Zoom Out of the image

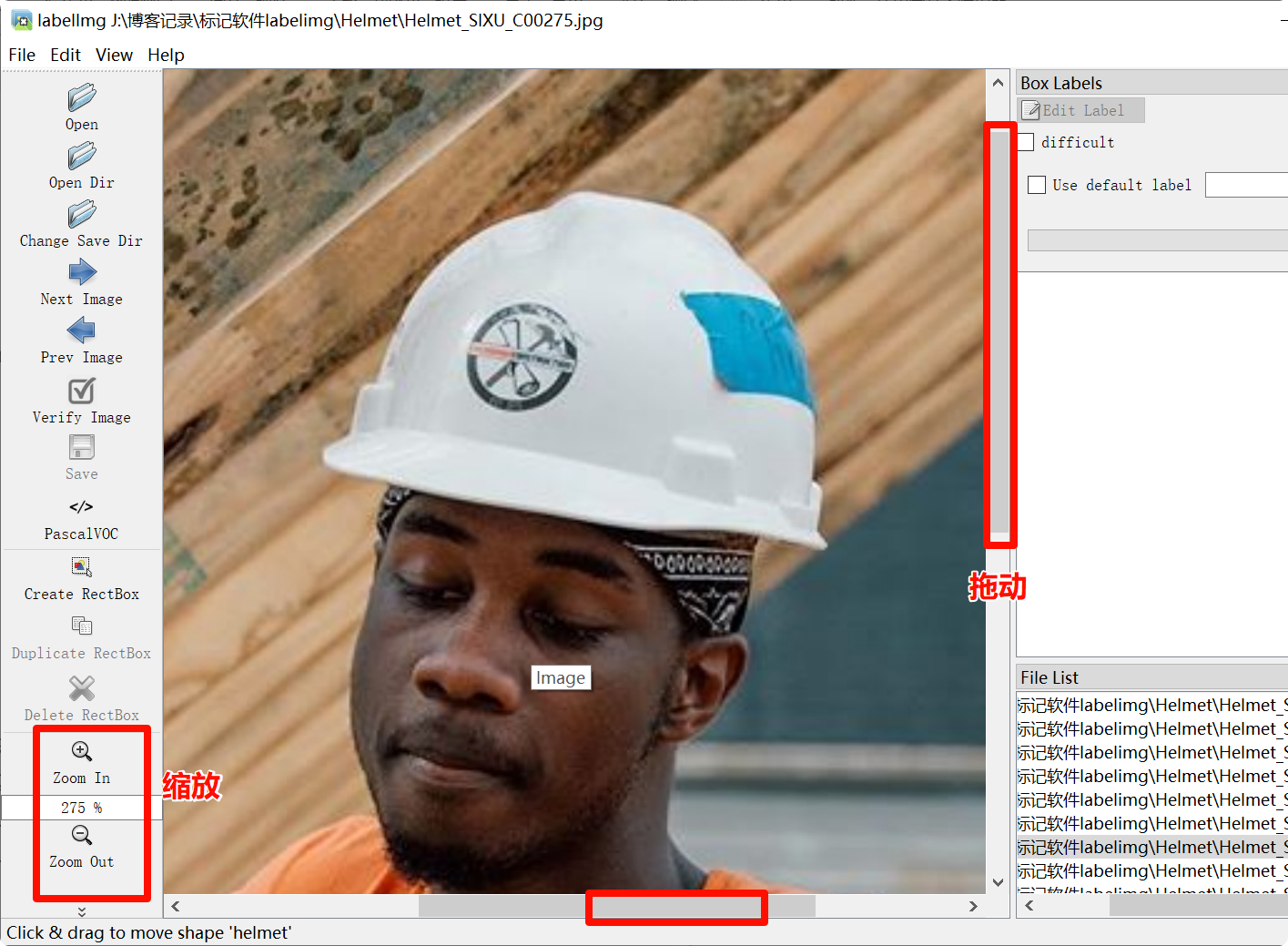coord(81,847)
